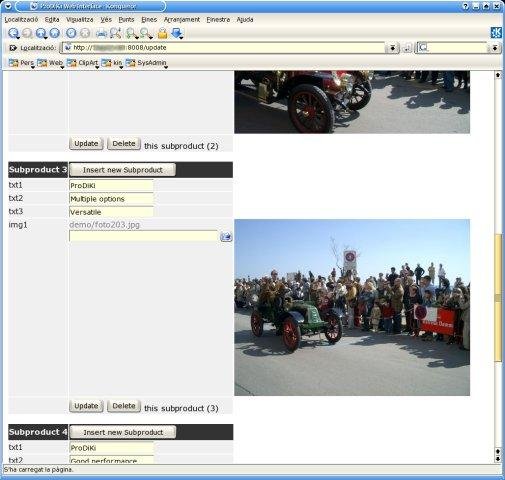Open file browse icon next to img1 field
Viewport: 505px width, 480px height.
tap(226, 237)
